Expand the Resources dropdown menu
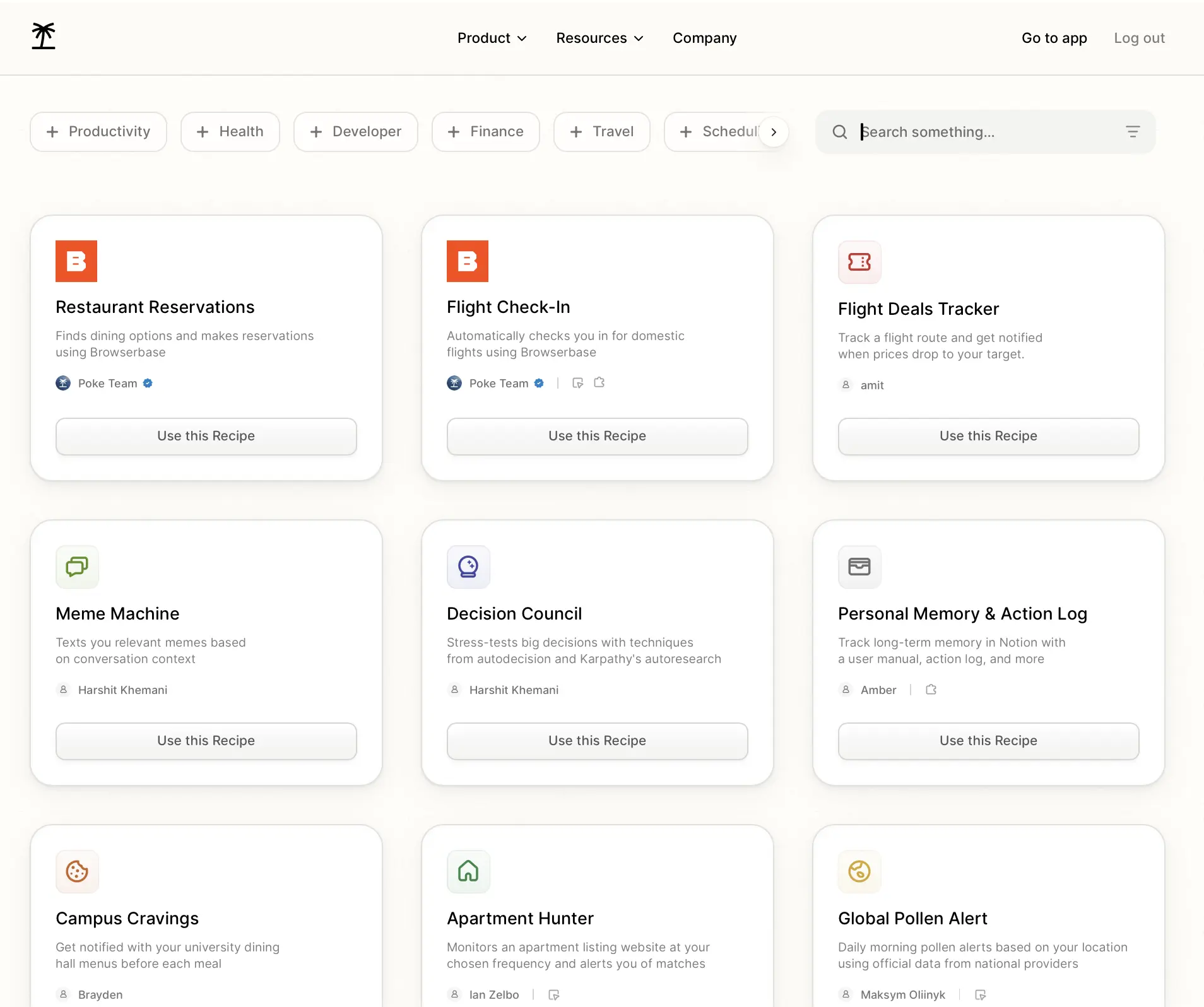Image resolution: width=1204 pixels, height=1007 pixels. click(x=600, y=38)
